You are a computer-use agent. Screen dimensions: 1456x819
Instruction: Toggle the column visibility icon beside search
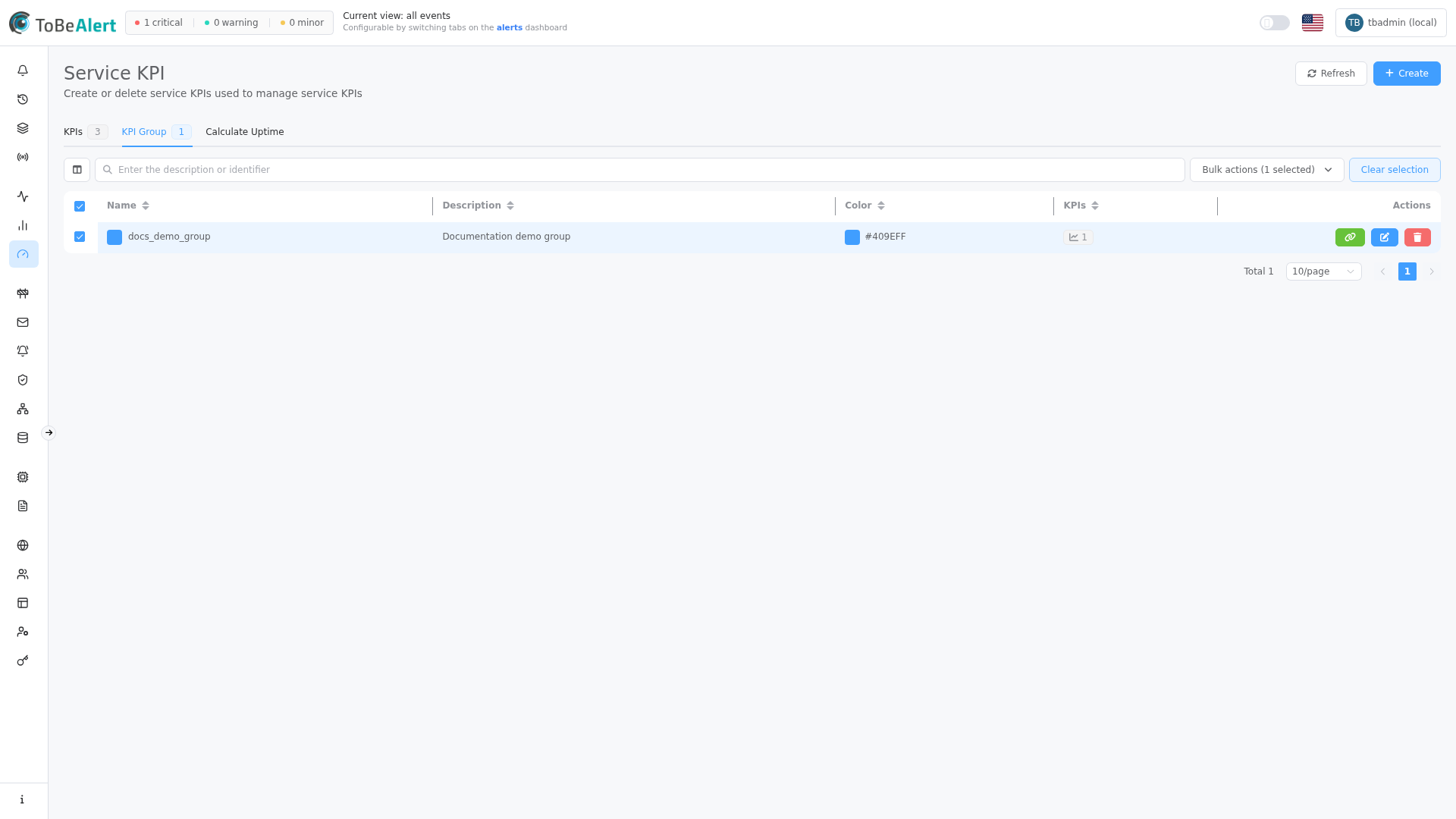pyautogui.click(x=77, y=170)
